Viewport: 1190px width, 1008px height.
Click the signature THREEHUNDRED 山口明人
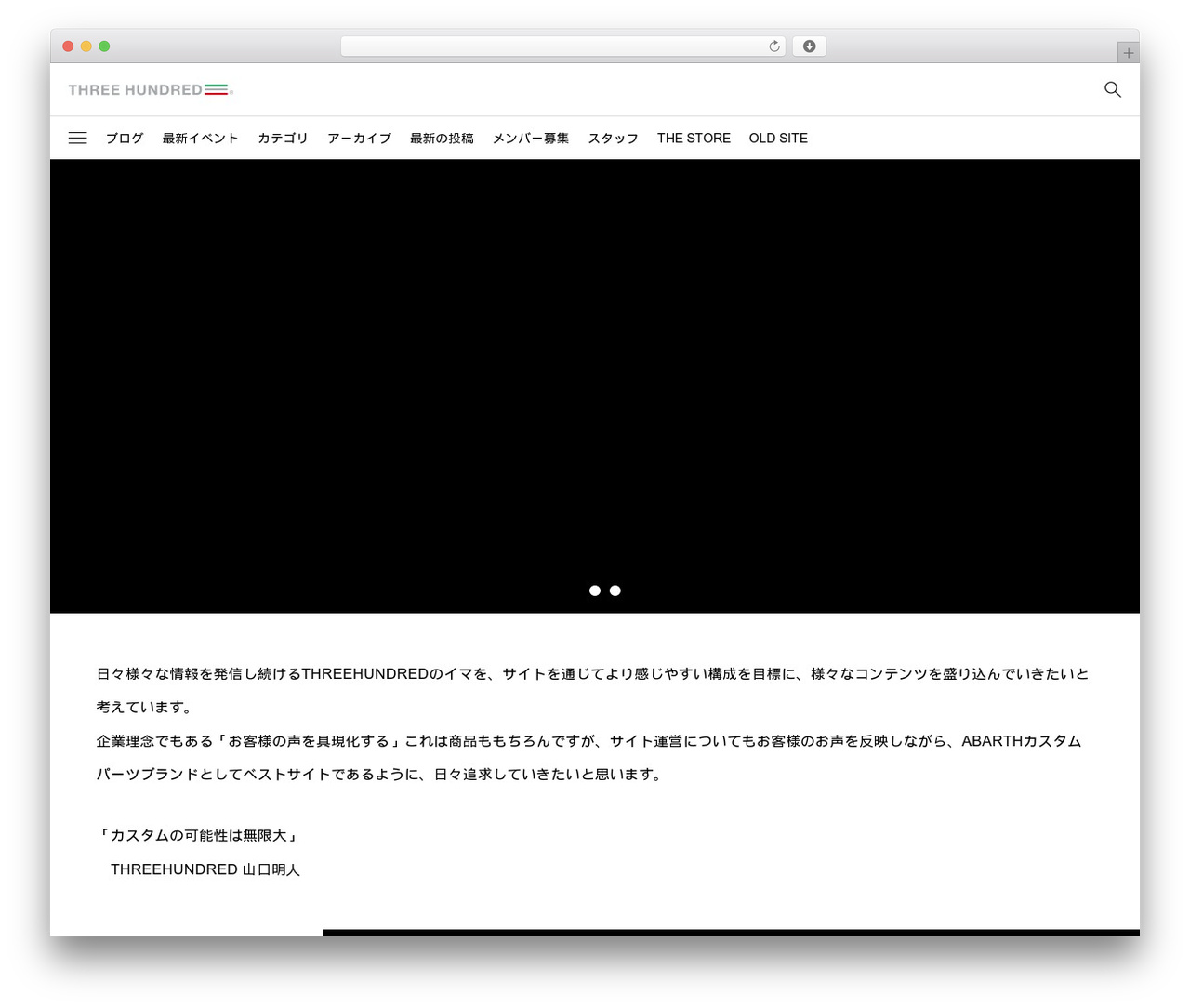[205, 869]
